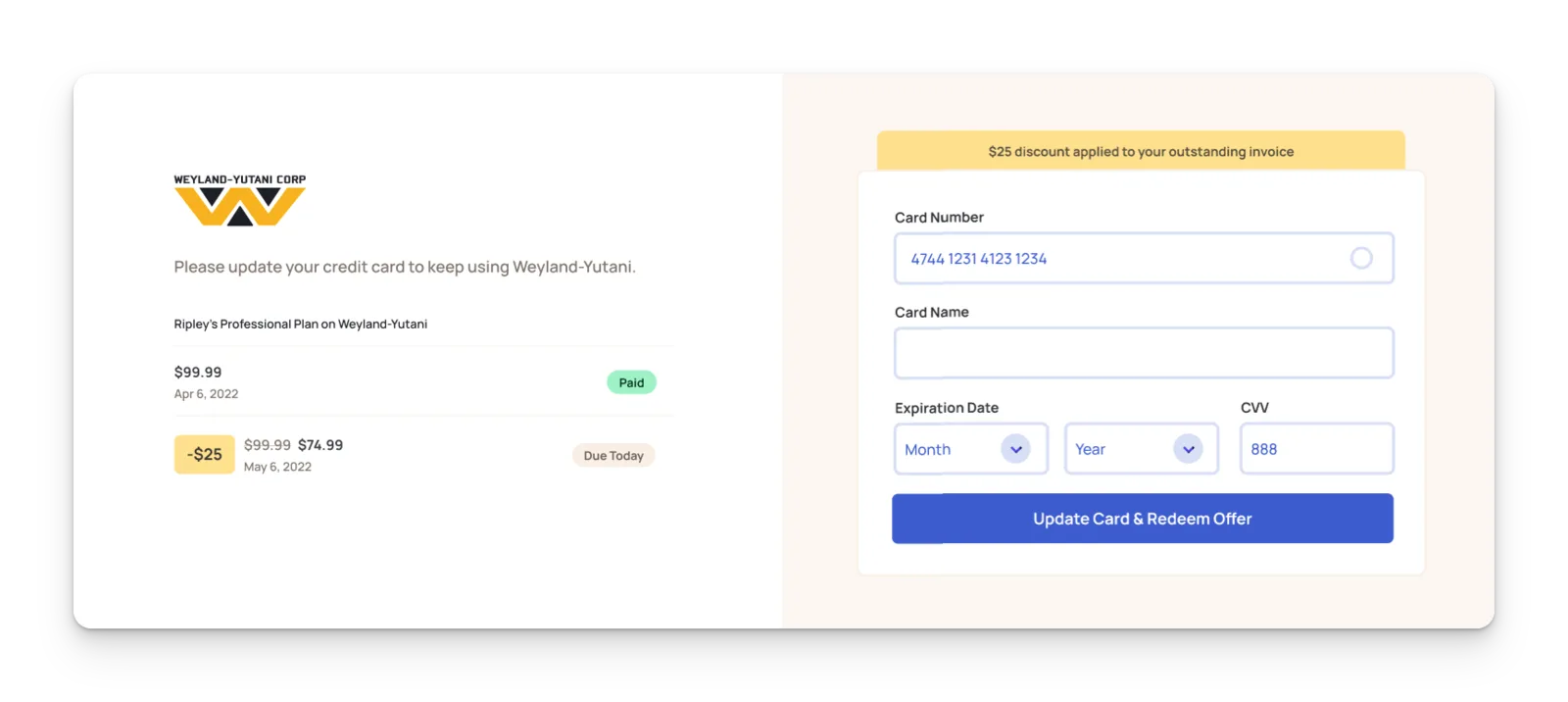Click the Expiration Date label
This screenshot has height=702, width=1568.
click(x=947, y=408)
